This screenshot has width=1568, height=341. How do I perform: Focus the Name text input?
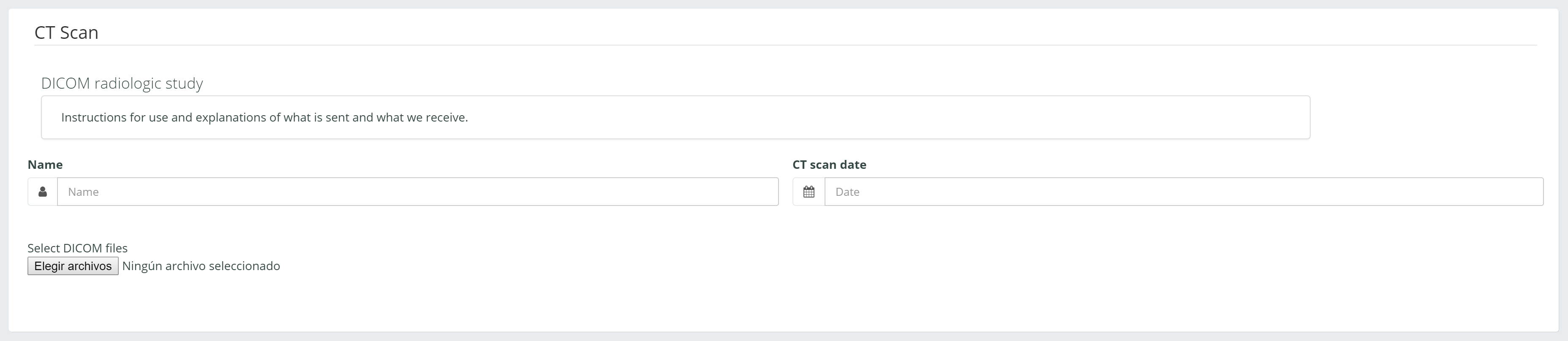tap(418, 192)
